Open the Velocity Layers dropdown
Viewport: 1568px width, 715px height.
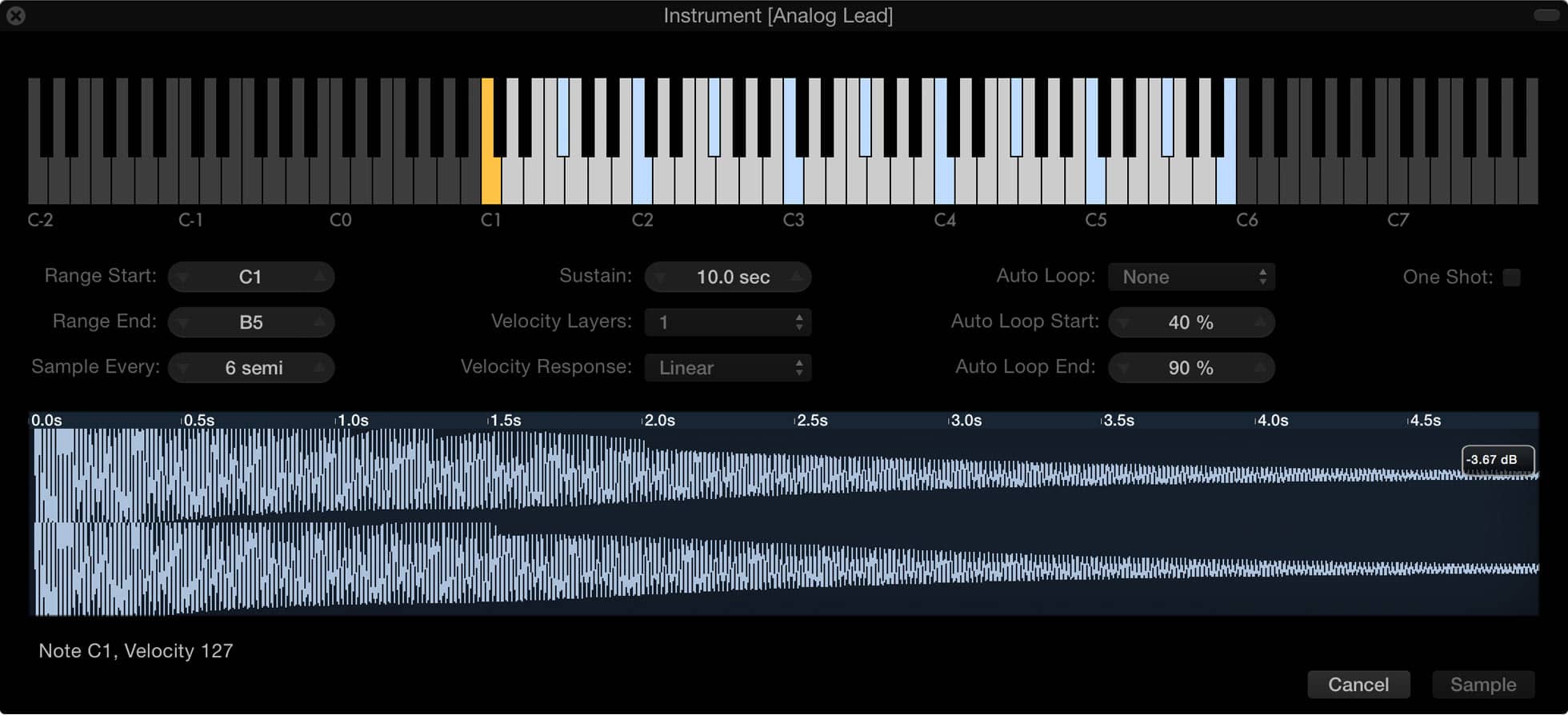click(728, 322)
